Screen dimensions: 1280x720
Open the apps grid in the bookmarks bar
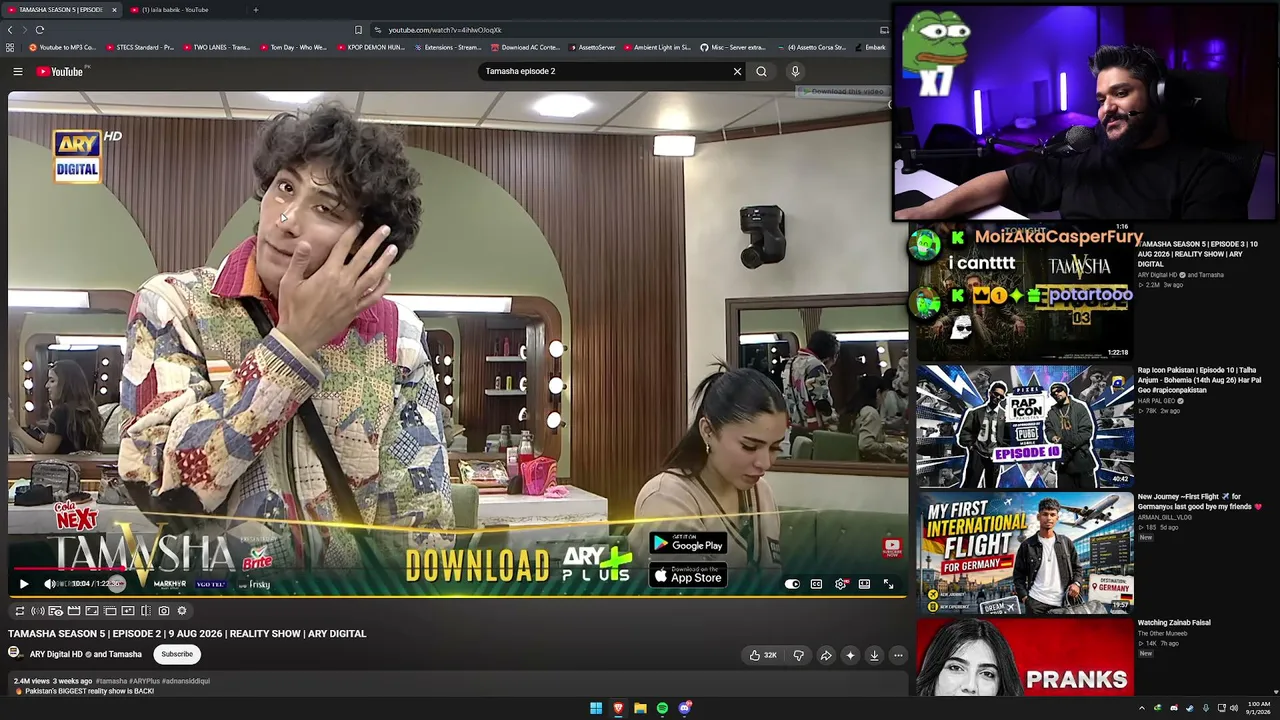click(x=10, y=47)
